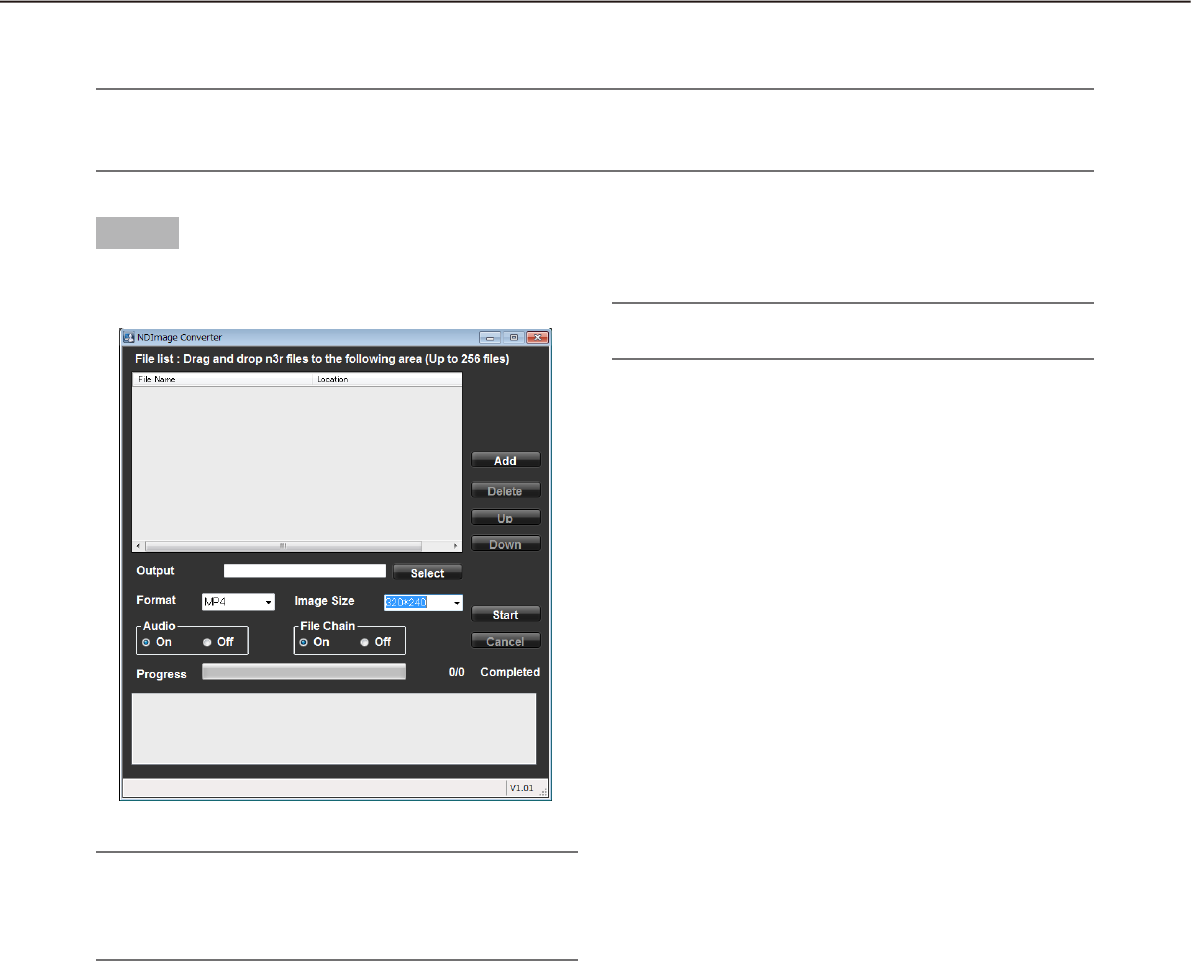The width and height of the screenshot is (1191, 961).
Task: Click the V1.01 version text
Action: 522,789
